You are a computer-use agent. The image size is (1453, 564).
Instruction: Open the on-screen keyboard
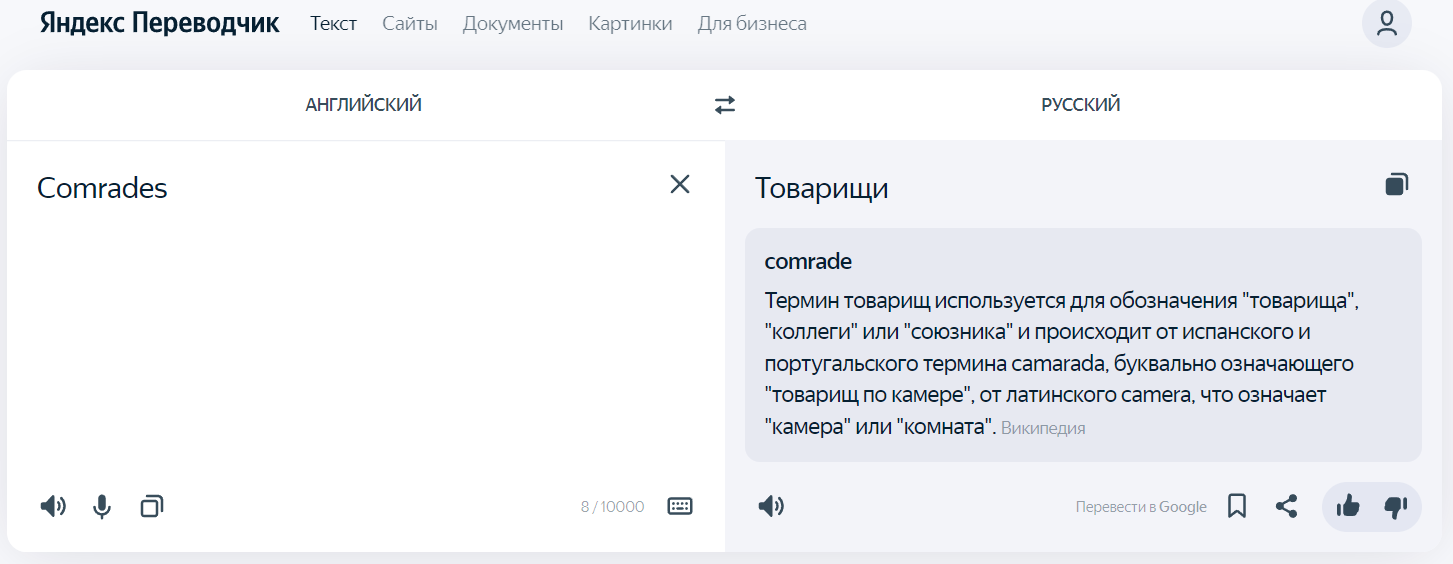coord(680,506)
